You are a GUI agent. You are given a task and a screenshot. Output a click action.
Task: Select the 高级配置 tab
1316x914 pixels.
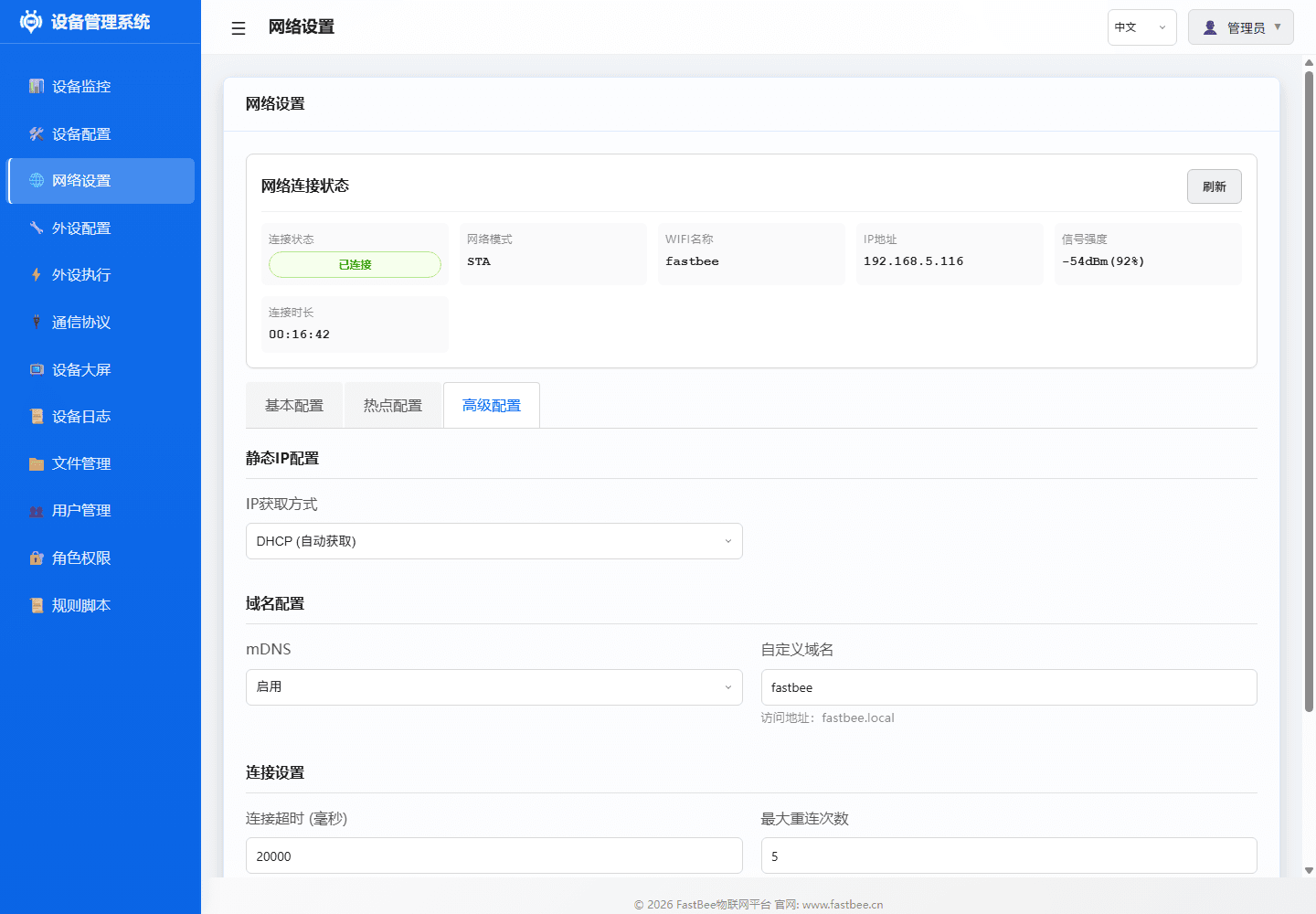pyautogui.click(x=492, y=405)
